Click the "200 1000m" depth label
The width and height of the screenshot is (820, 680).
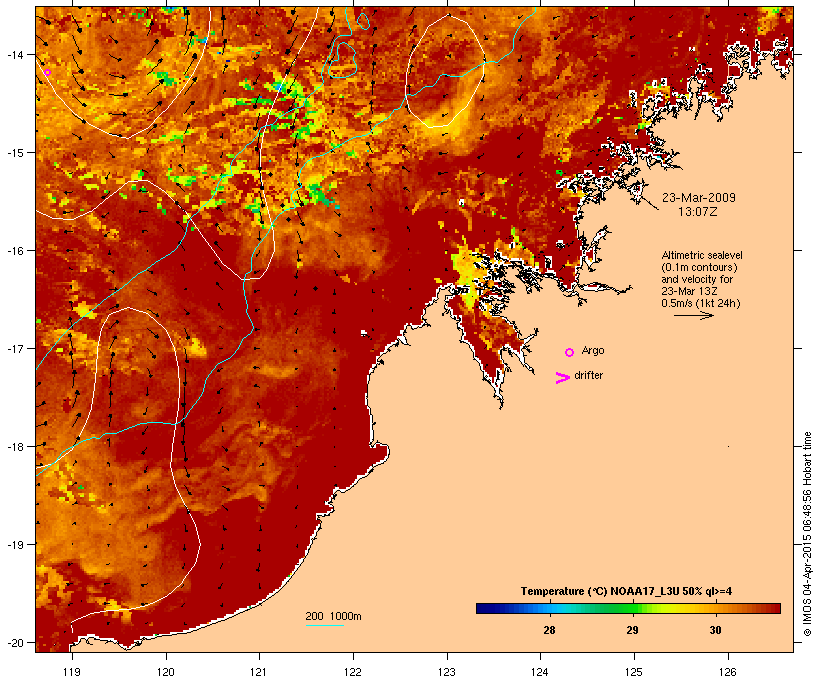(x=333, y=616)
